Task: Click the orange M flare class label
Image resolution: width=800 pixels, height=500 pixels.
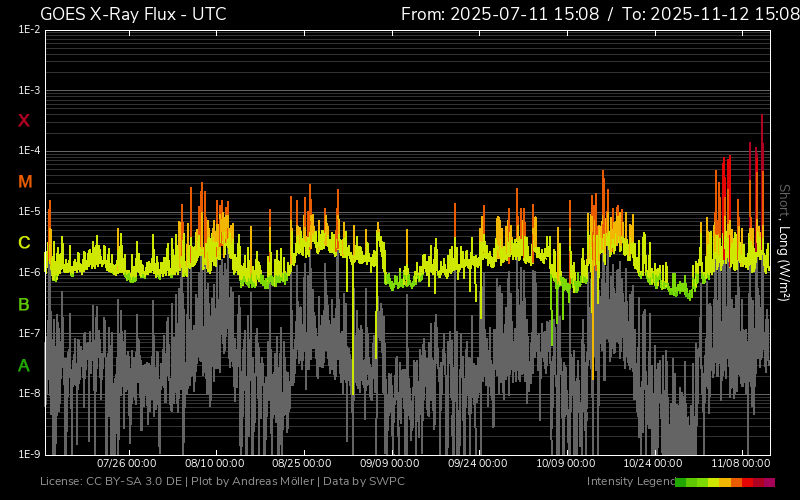Action: click(25, 182)
